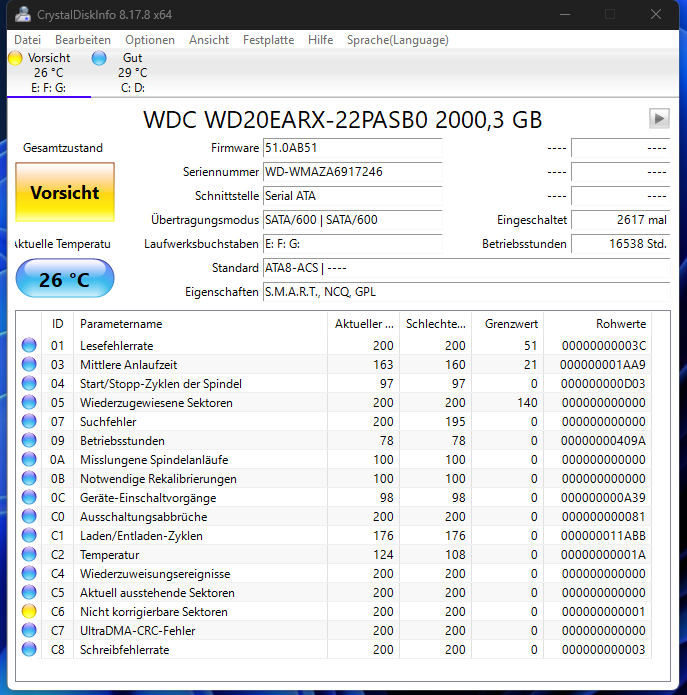Viewport: 687px width, 695px height.
Task: Click the 26 °C temperature button
Action: pos(65,279)
